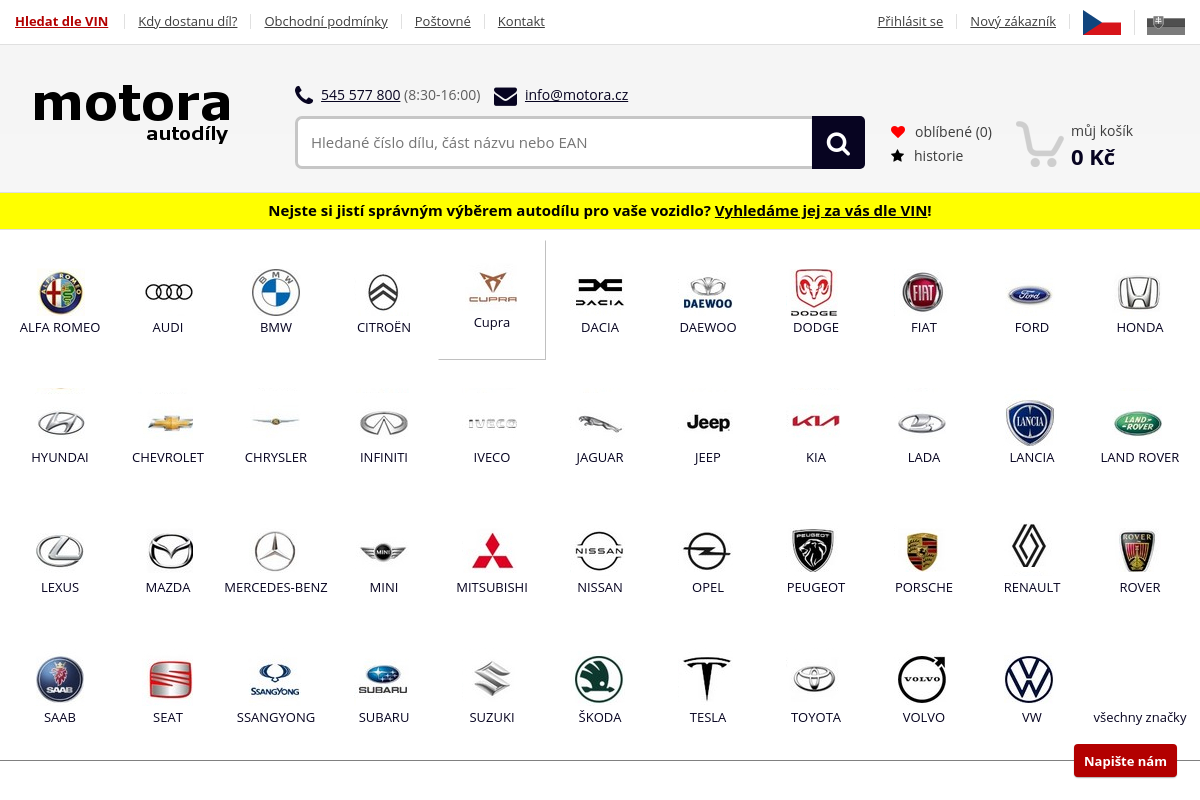1200x800 pixels.
Task: Click the SSANGYONG brand label
Action: pos(276,717)
